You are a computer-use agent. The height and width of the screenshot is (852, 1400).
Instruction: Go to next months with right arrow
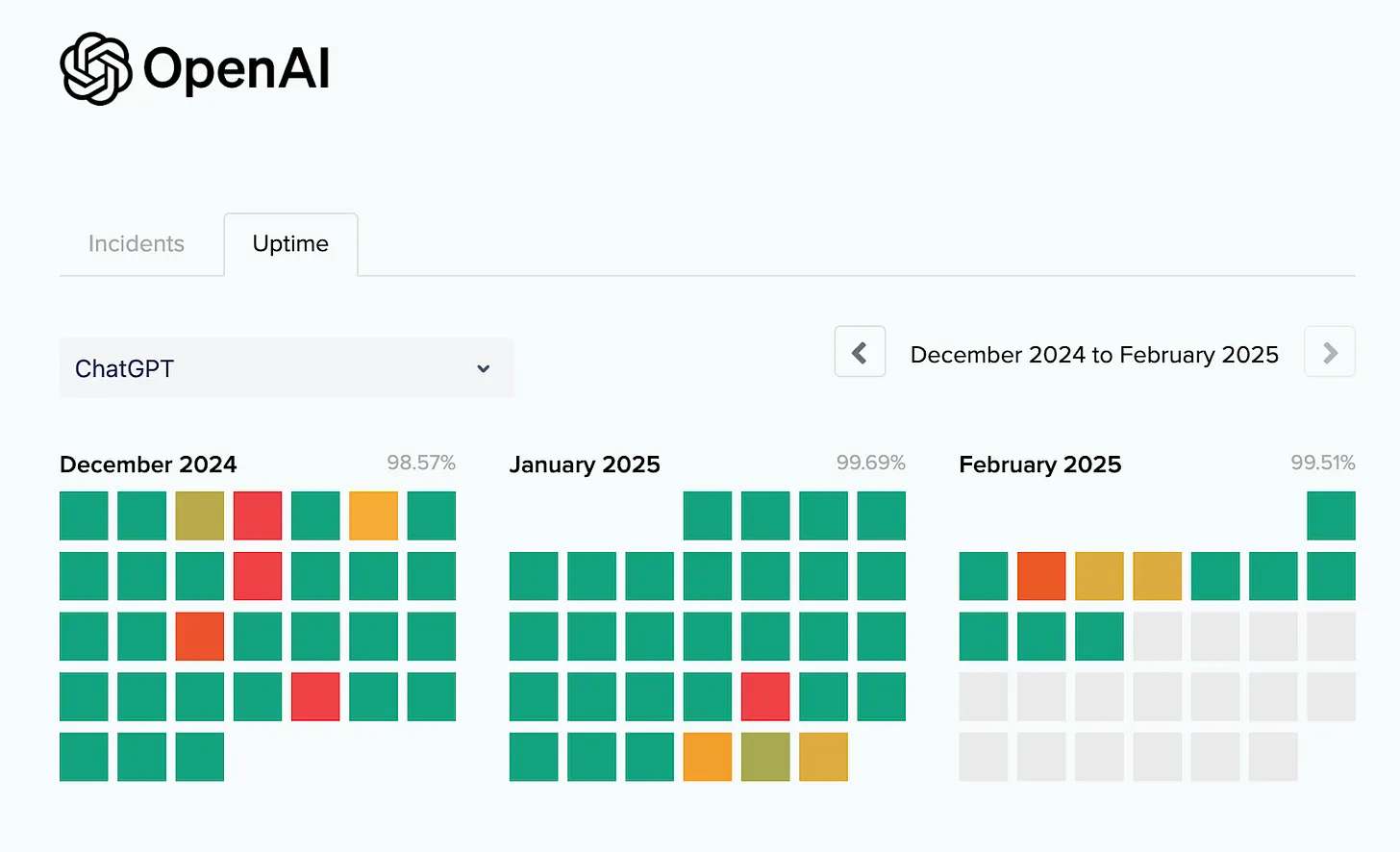(1330, 352)
